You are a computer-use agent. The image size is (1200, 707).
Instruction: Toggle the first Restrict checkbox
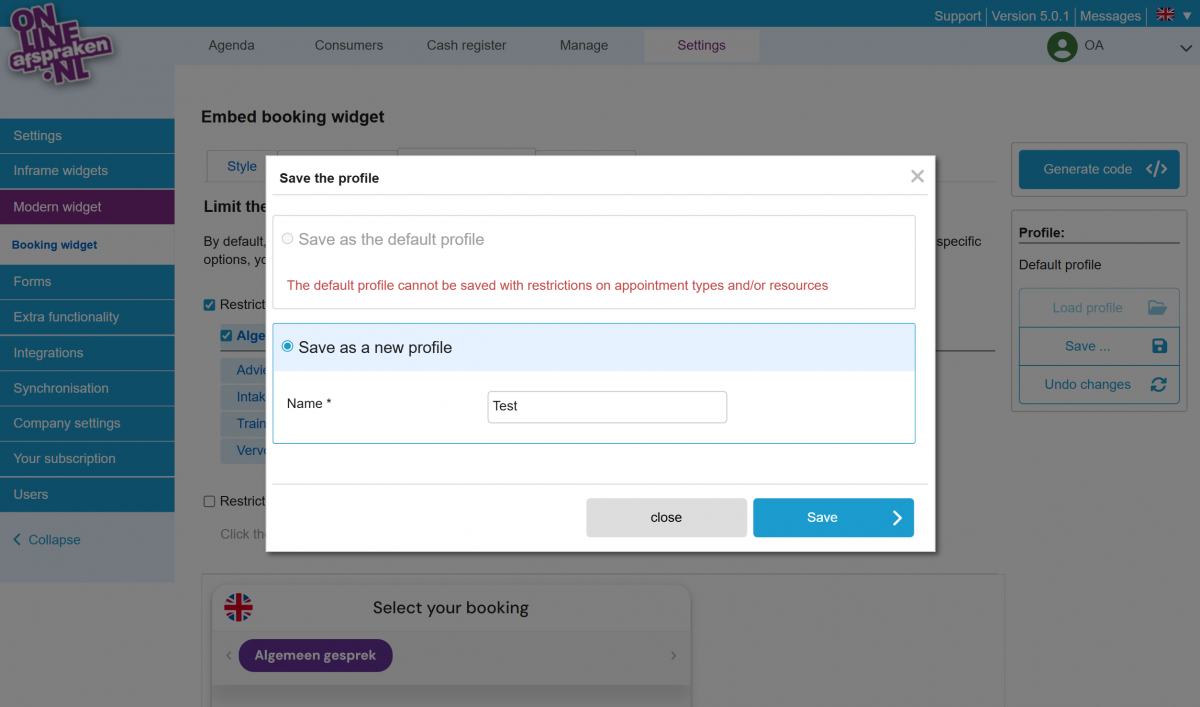pyautogui.click(x=209, y=305)
